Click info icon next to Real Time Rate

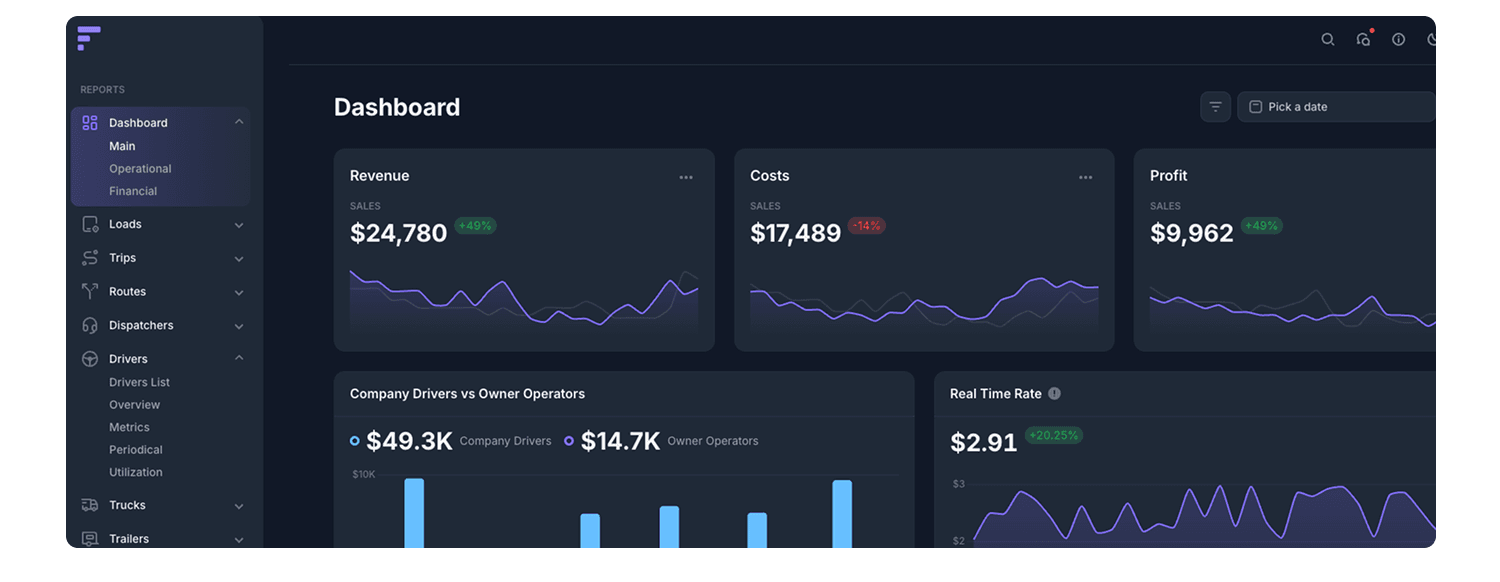coord(1054,394)
